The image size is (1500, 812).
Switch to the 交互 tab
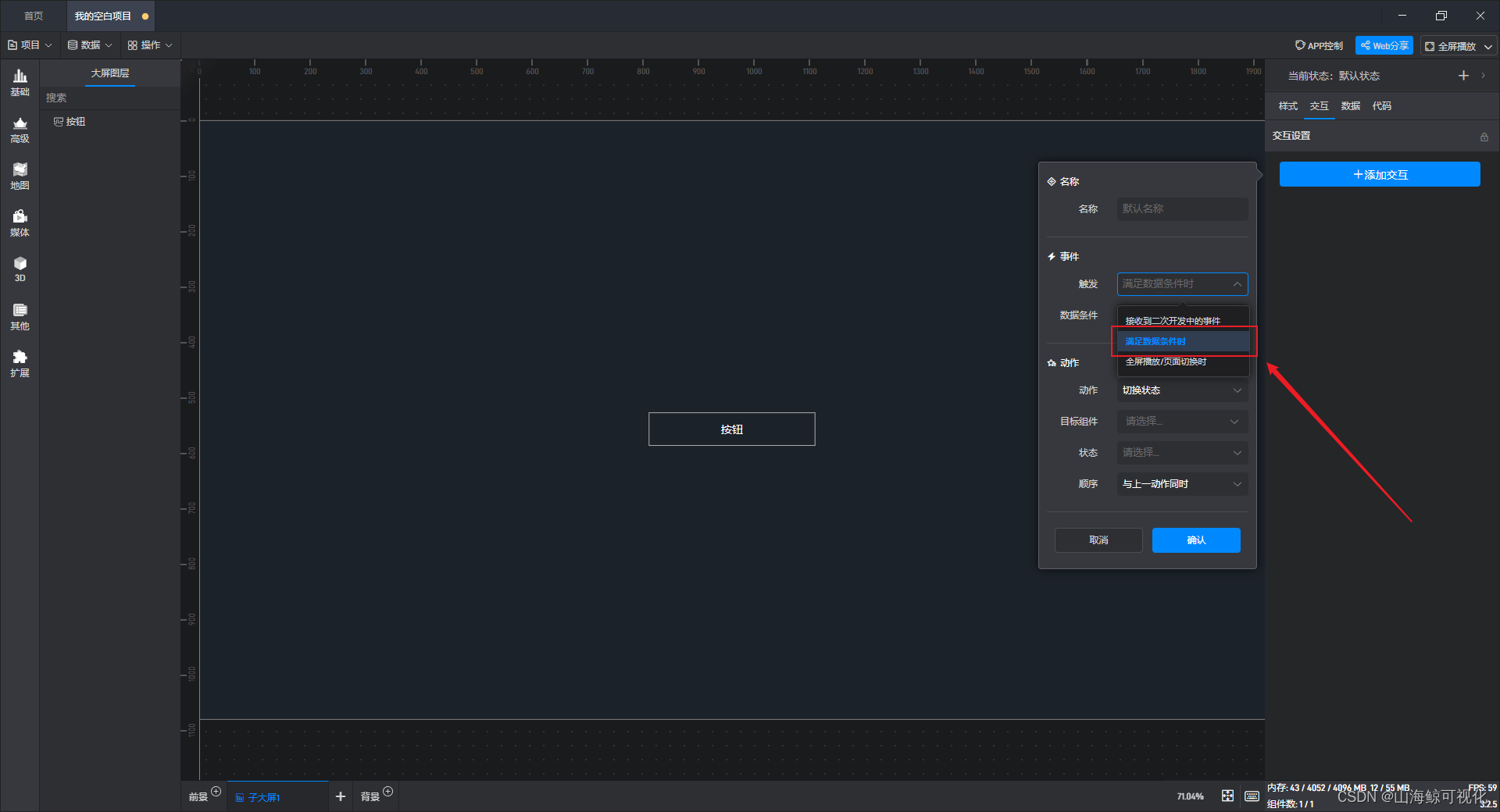point(1319,106)
